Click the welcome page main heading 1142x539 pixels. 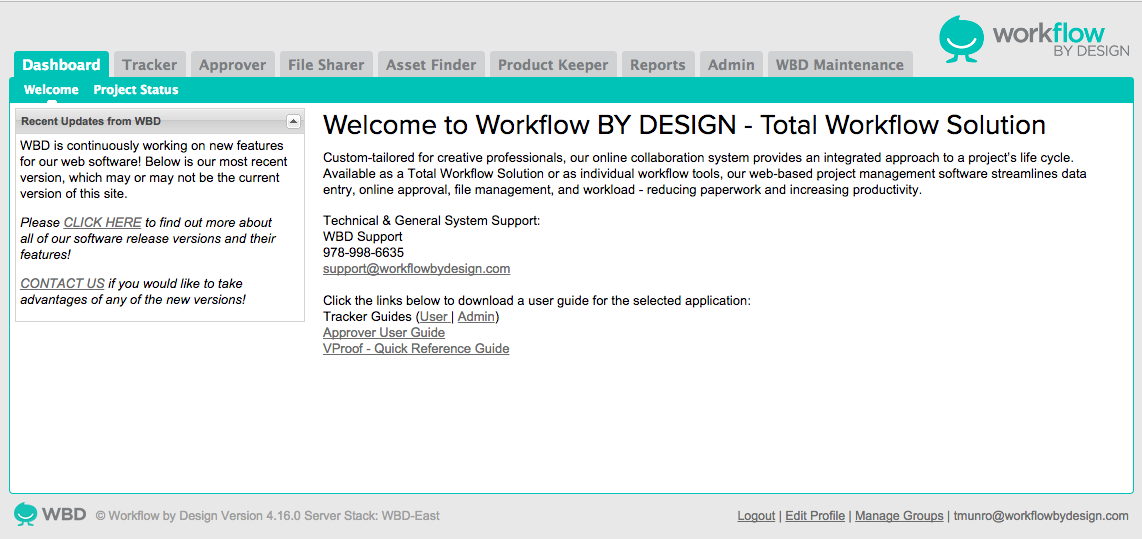coord(685,125)
